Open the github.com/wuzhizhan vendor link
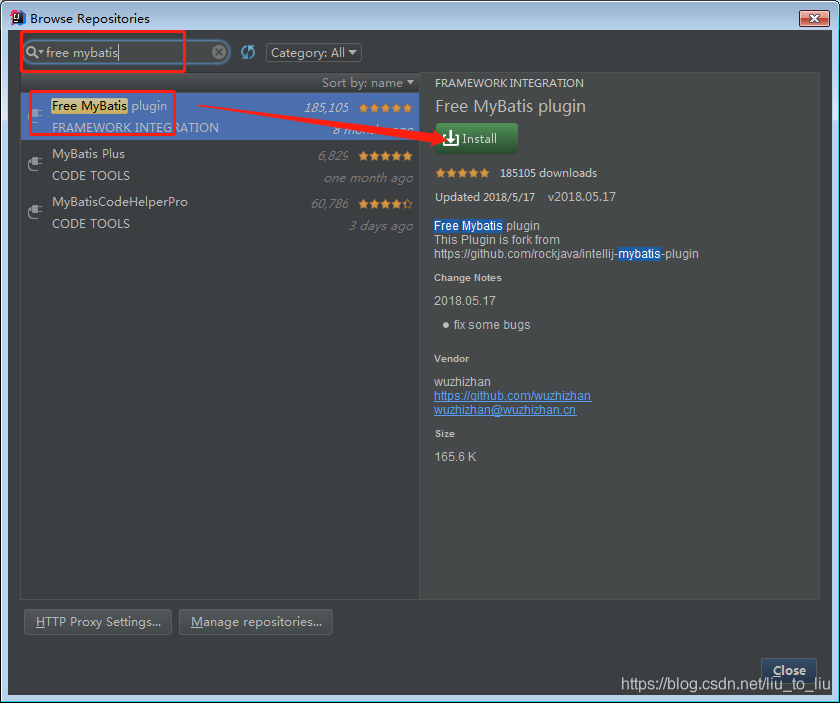The image size is (840, 703). coord(512,395)
